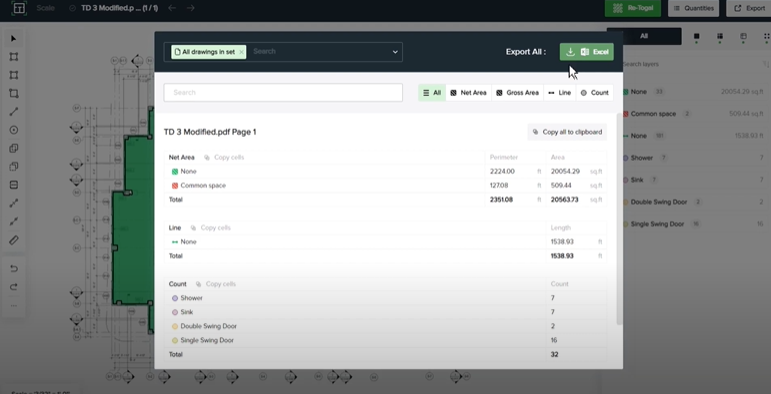The width and height of the screenshot is (771, 394).
Task: Click the 509.44 area cell in dialog
Action: coord(561,186)
